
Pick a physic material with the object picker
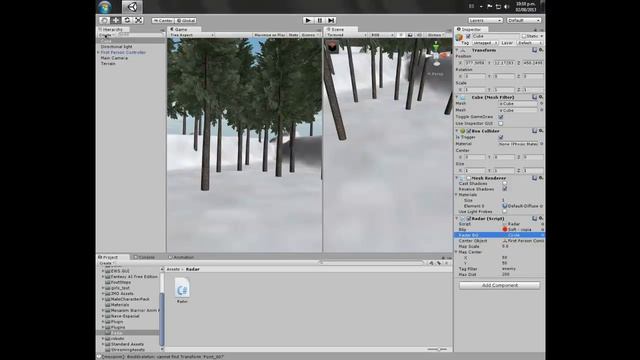pyautogui.click(x=542, y=144)
